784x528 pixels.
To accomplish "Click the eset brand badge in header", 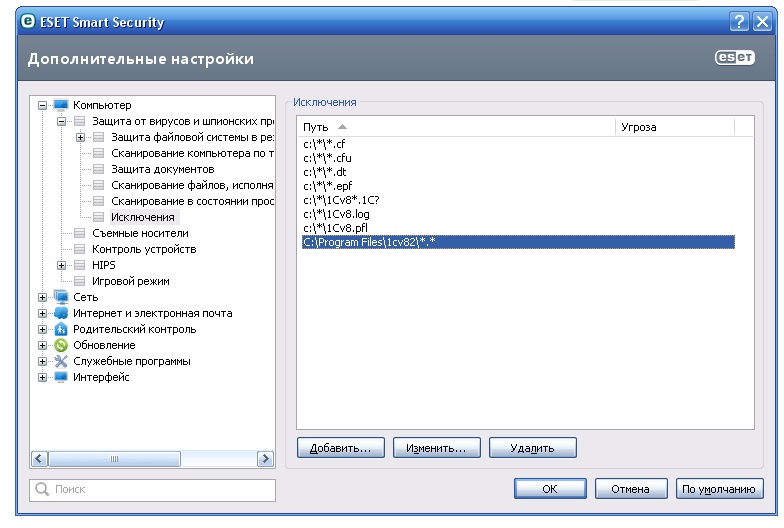I will tap(734, 58).
